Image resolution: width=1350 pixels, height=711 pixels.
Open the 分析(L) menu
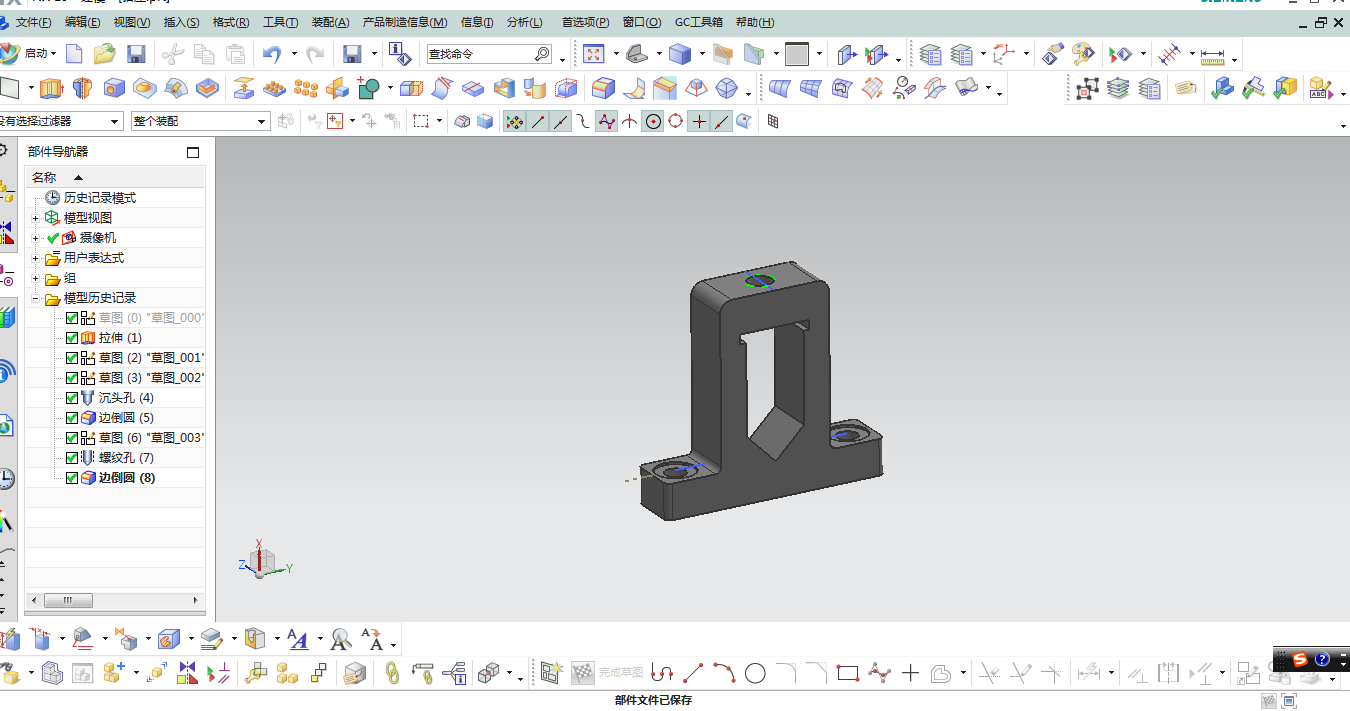(x=525, y=22)
